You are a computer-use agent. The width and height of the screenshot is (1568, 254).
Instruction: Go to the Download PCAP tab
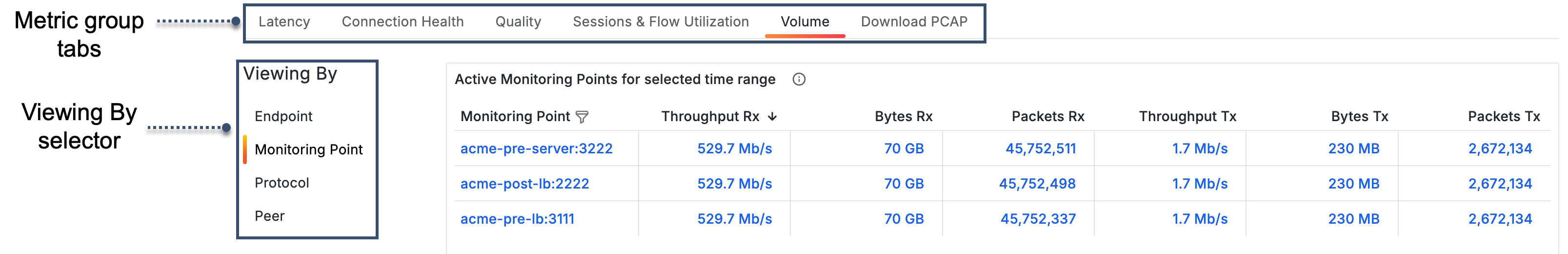tap(914, 22)
